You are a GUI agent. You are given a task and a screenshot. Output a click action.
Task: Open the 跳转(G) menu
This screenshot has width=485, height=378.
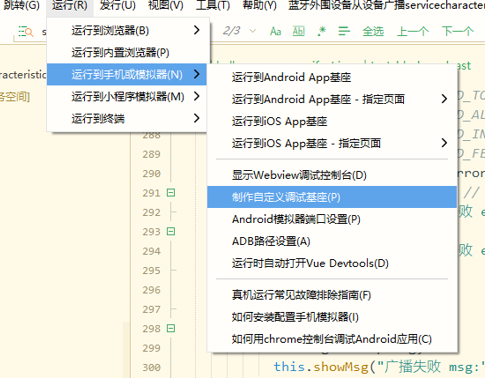click(x=21, y=6)
